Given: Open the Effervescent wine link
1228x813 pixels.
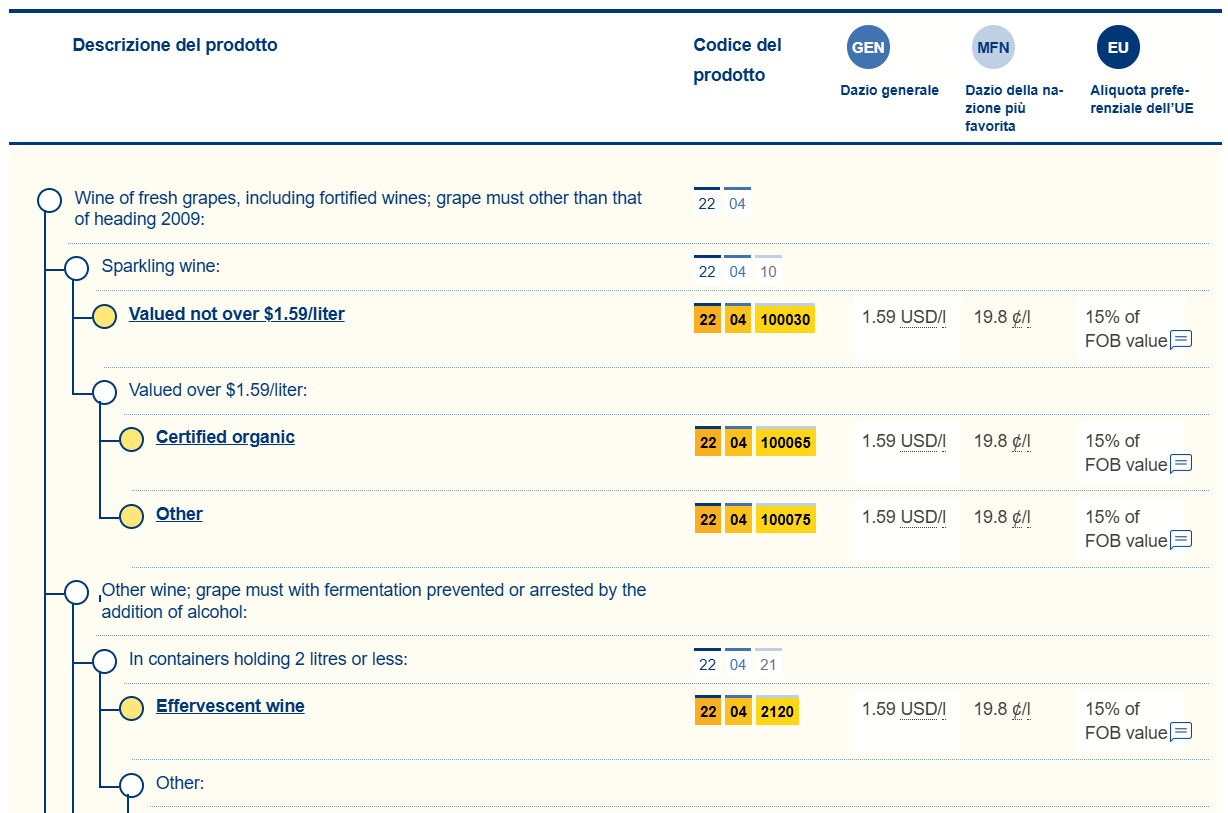Looking at the screenshot, I should coord(230,706).
